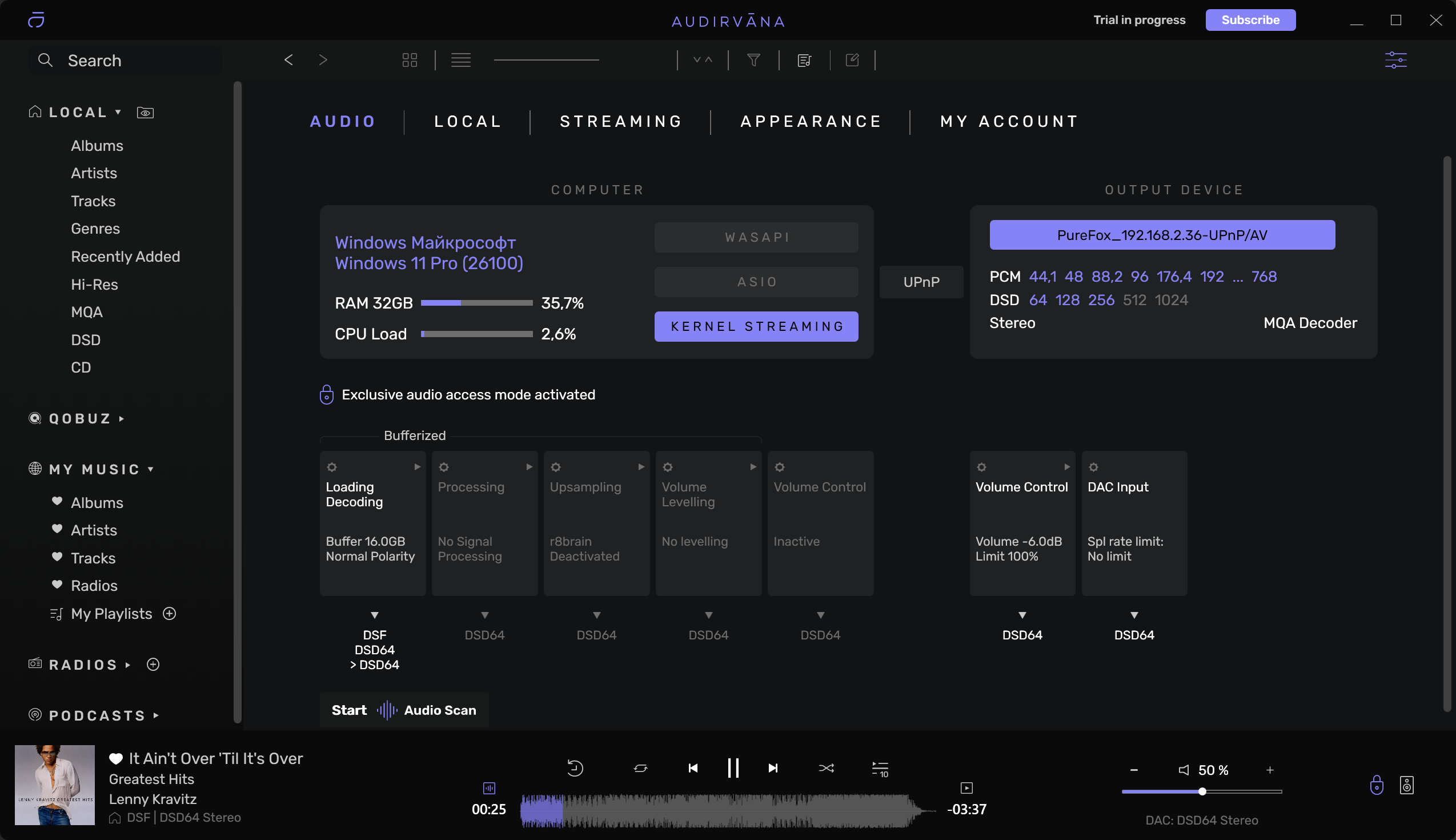Decrease volume with minus button
This screenshot has height=840, width=1456.
click(1134, 770)
